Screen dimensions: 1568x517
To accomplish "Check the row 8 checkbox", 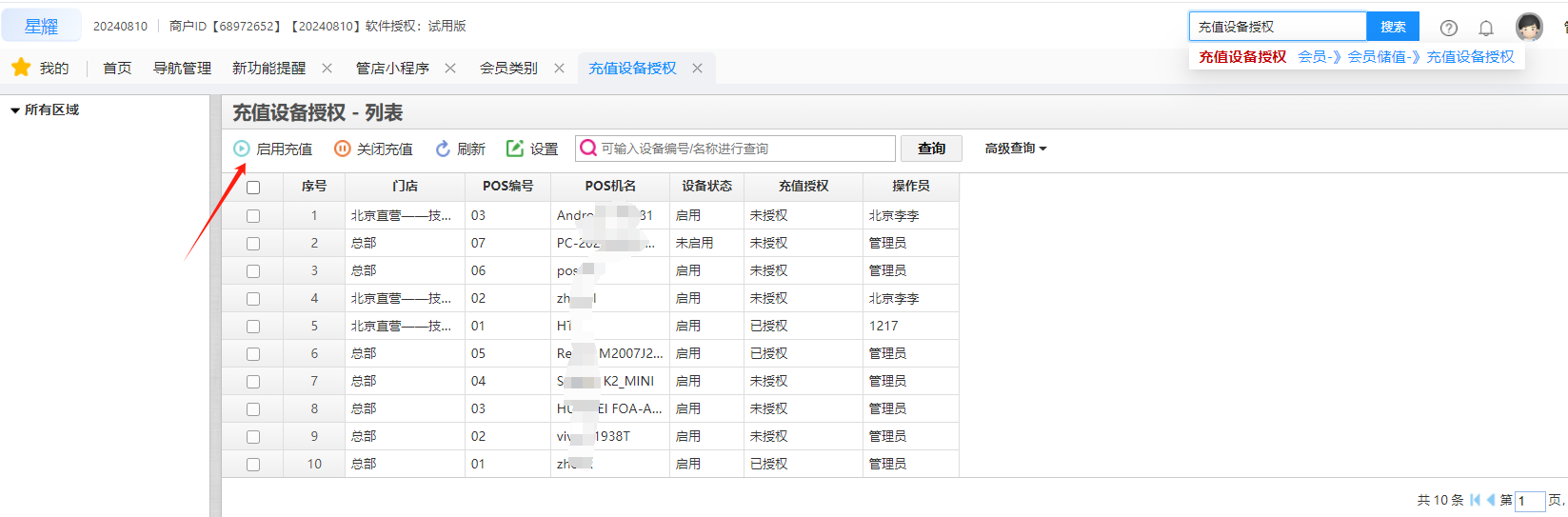I will (253, 409).
